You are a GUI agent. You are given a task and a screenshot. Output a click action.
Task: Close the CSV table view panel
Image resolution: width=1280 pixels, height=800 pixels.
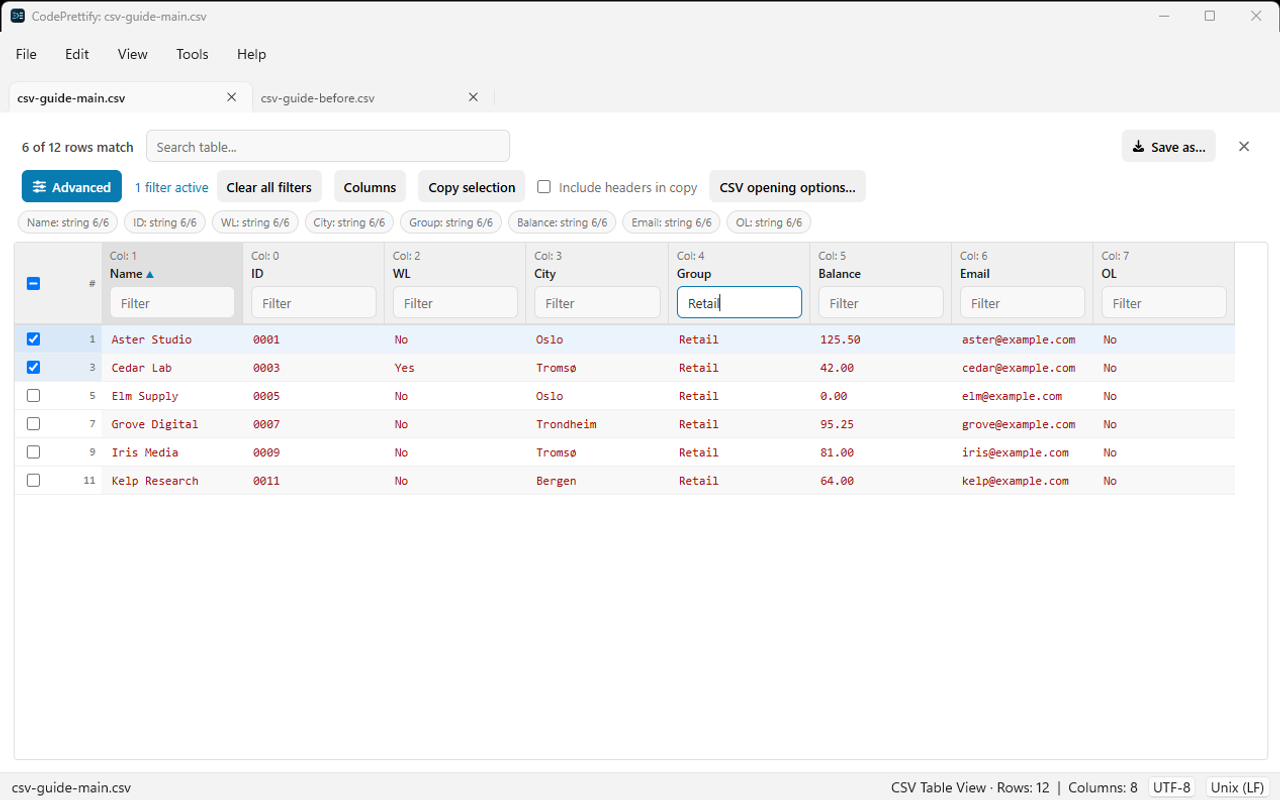coord(1244,146)
